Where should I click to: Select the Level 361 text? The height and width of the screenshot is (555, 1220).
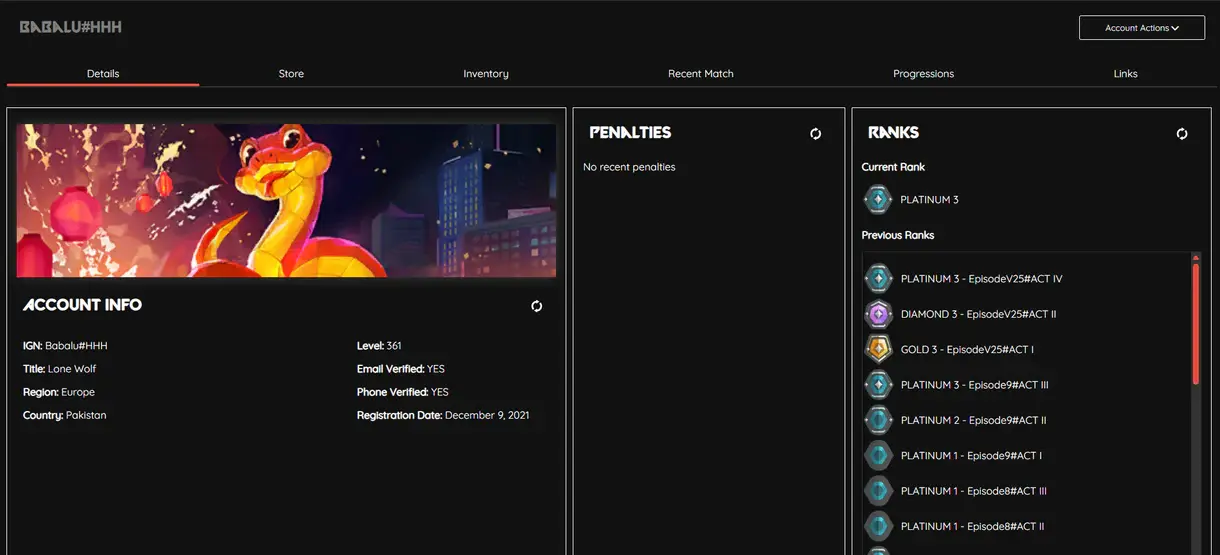click(379, 346)
